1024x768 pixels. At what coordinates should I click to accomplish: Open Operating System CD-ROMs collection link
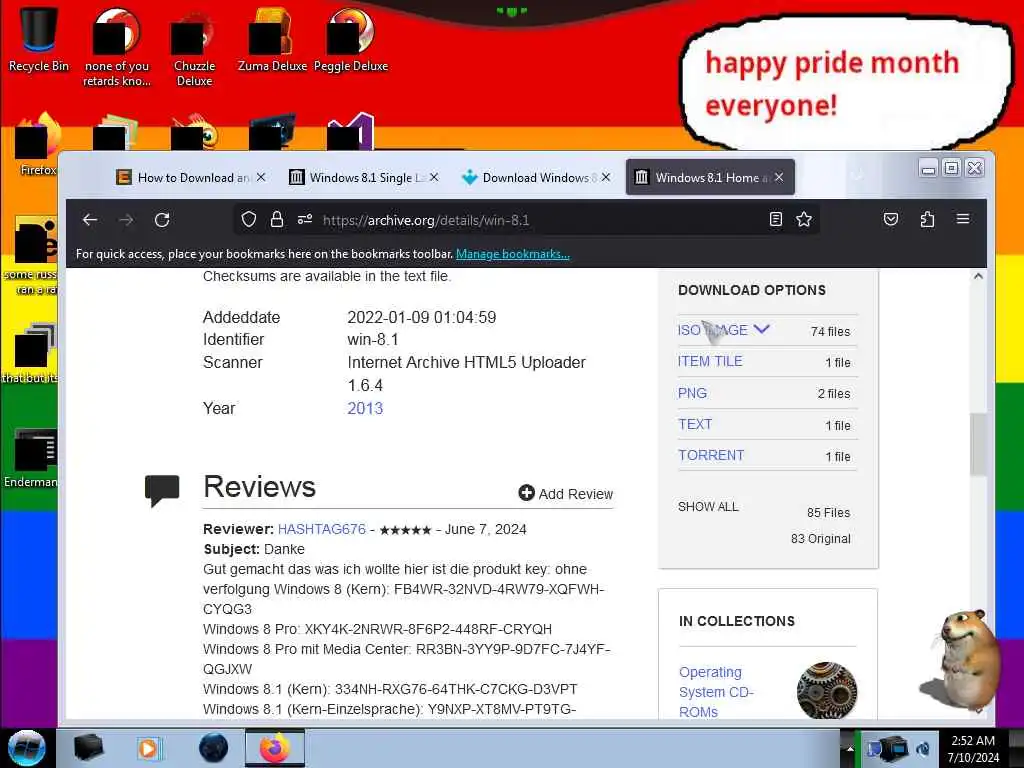click(716, 692)
